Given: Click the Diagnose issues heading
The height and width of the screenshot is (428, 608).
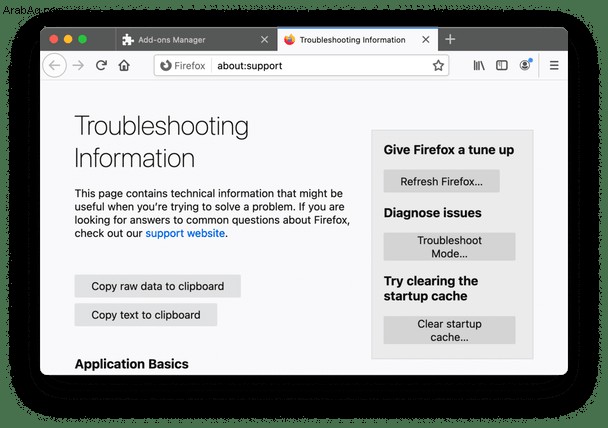Looking at the screenshot, I should [x=432, y=213].
